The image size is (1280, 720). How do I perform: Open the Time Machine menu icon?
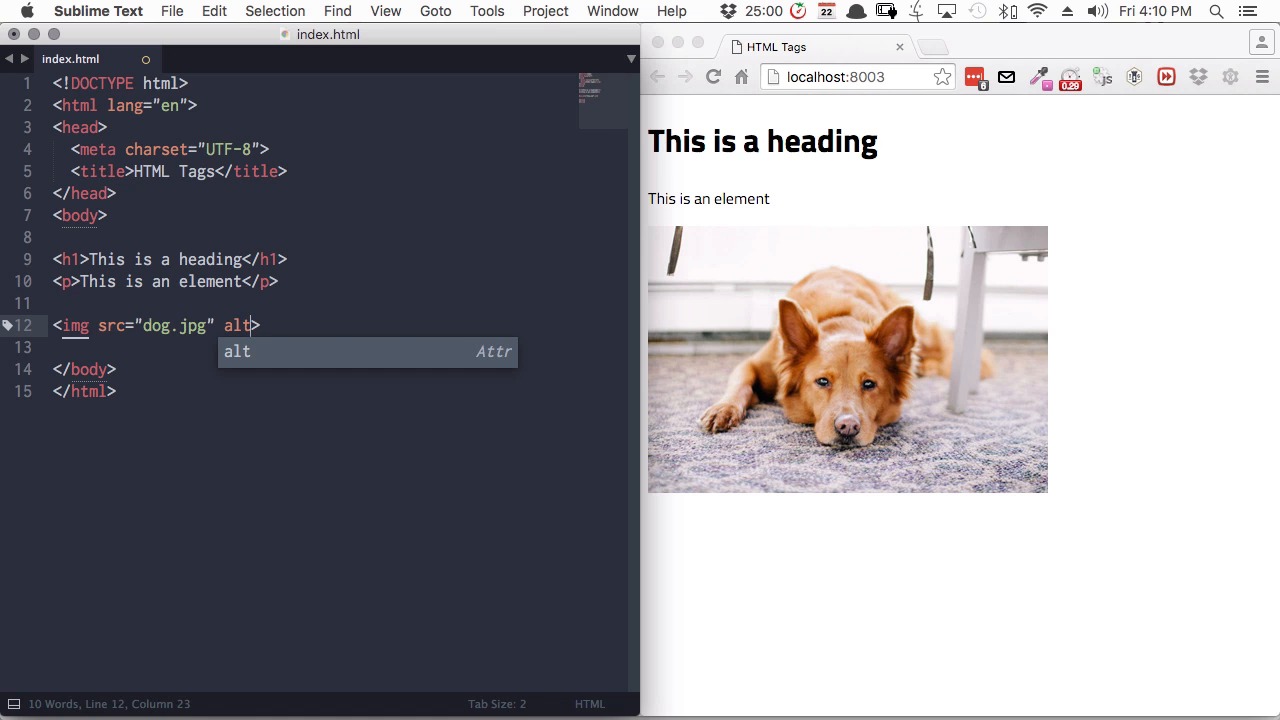(x=978, y=11)
